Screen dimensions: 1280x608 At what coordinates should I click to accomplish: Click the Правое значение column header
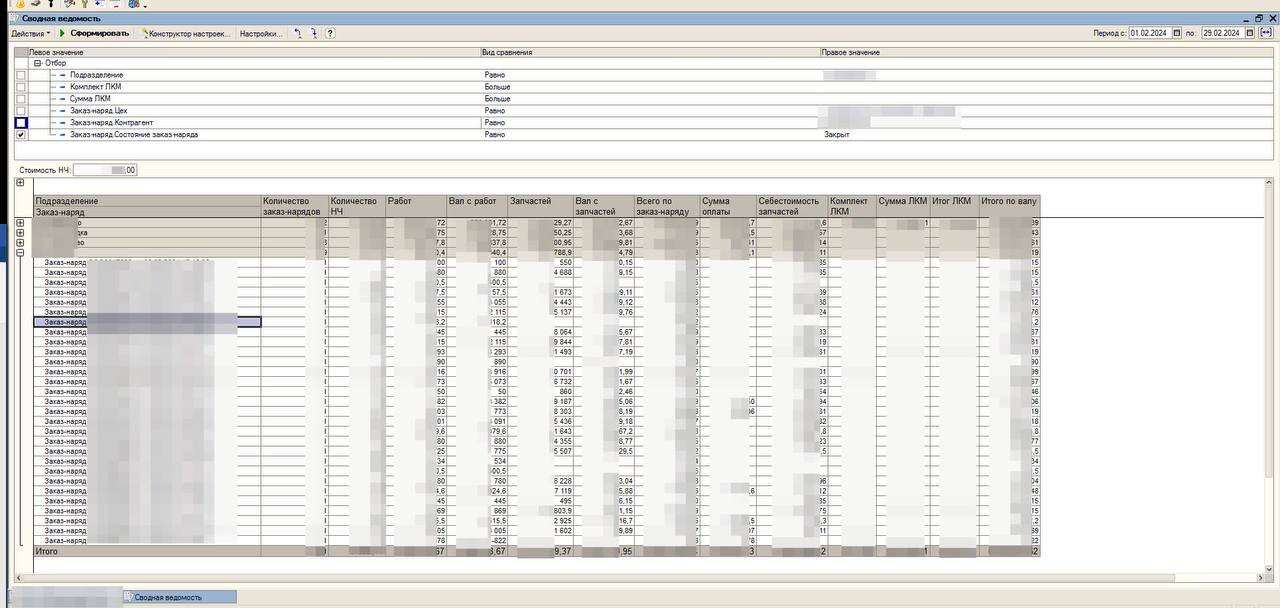tap(1046, 52)
